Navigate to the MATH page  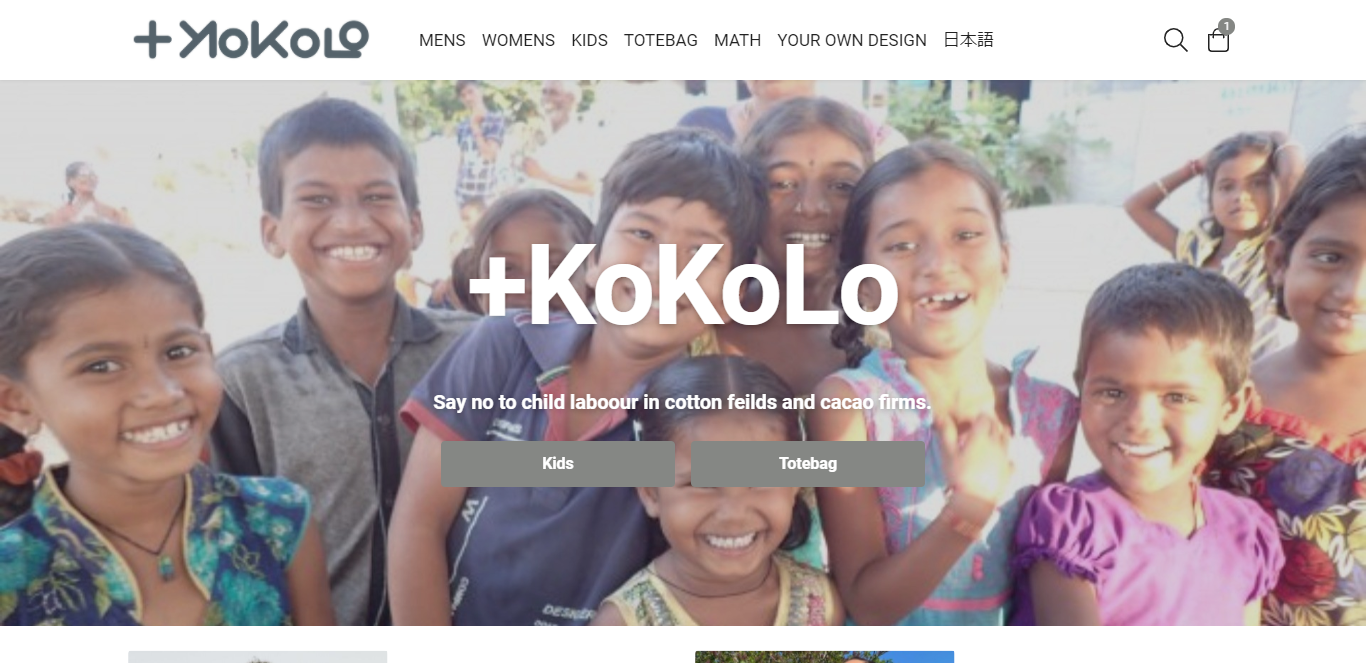click(737, 40)
